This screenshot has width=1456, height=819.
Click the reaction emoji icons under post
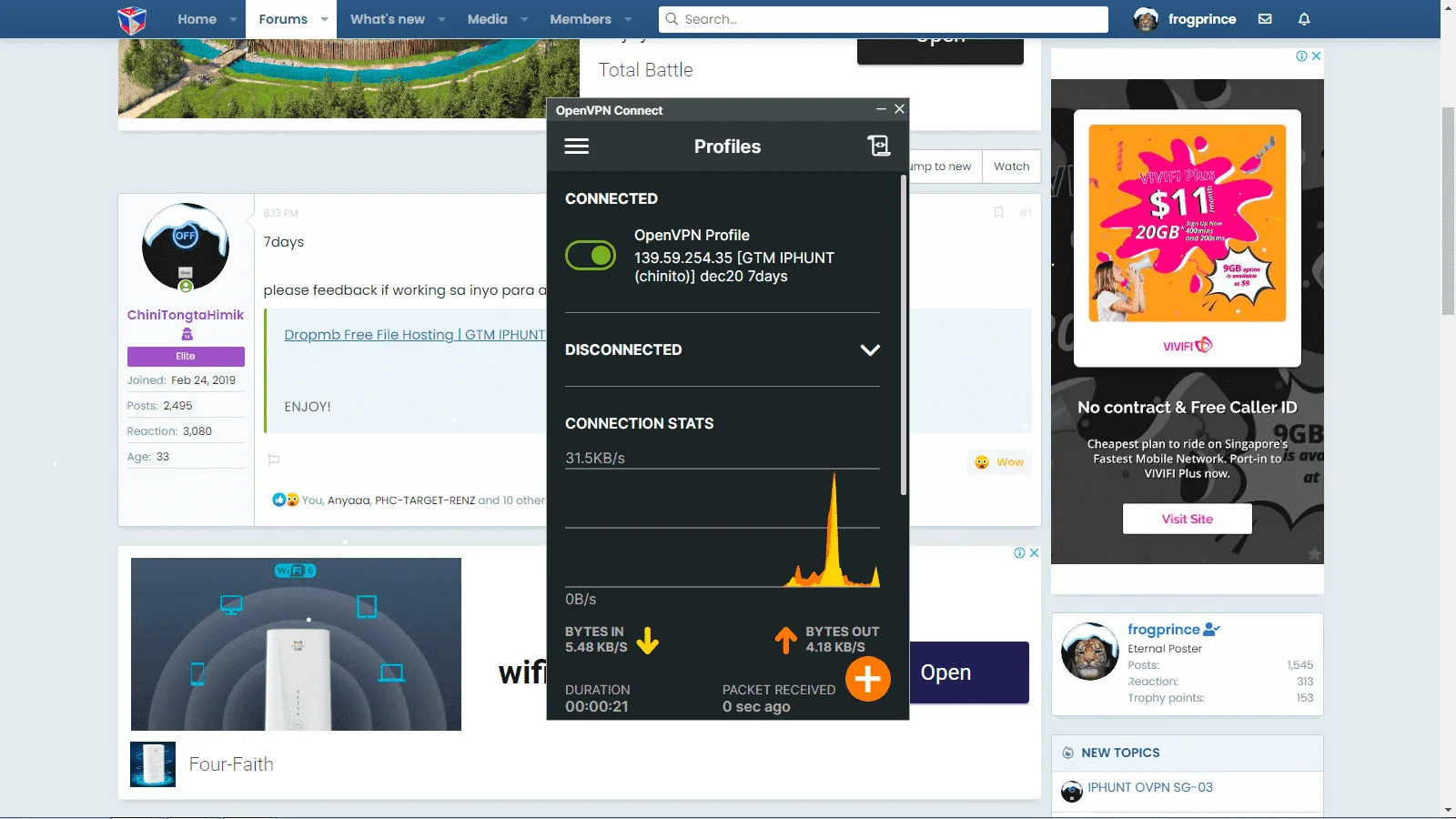click(x=286, y=500)
